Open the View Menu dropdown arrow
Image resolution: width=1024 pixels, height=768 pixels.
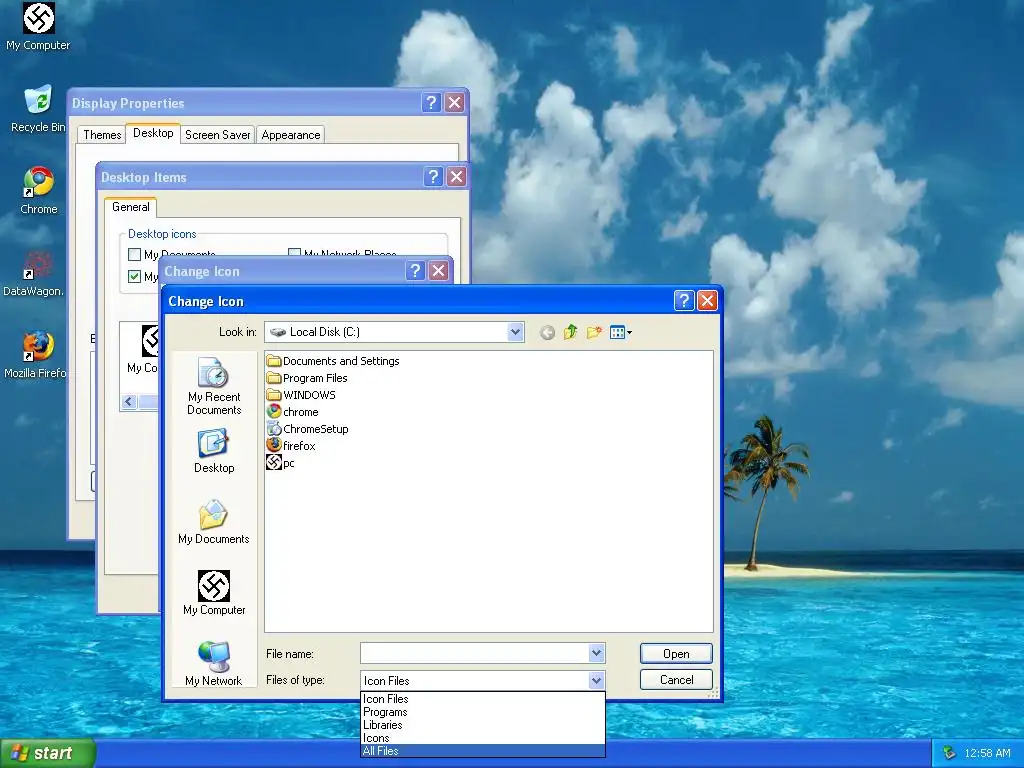click(630, 332)
